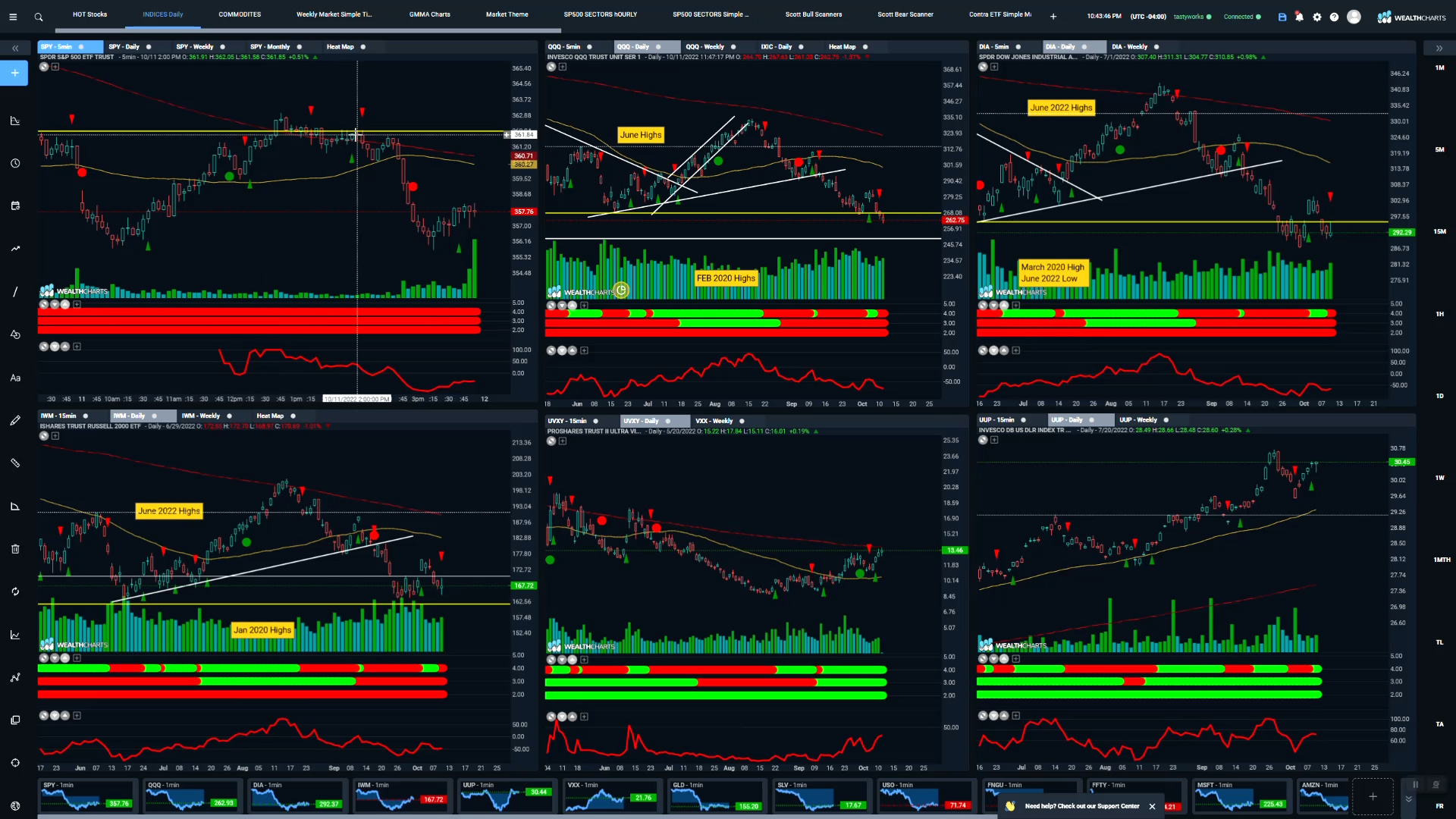Click the timer icon on QQQ chart

tap(621, 290)
